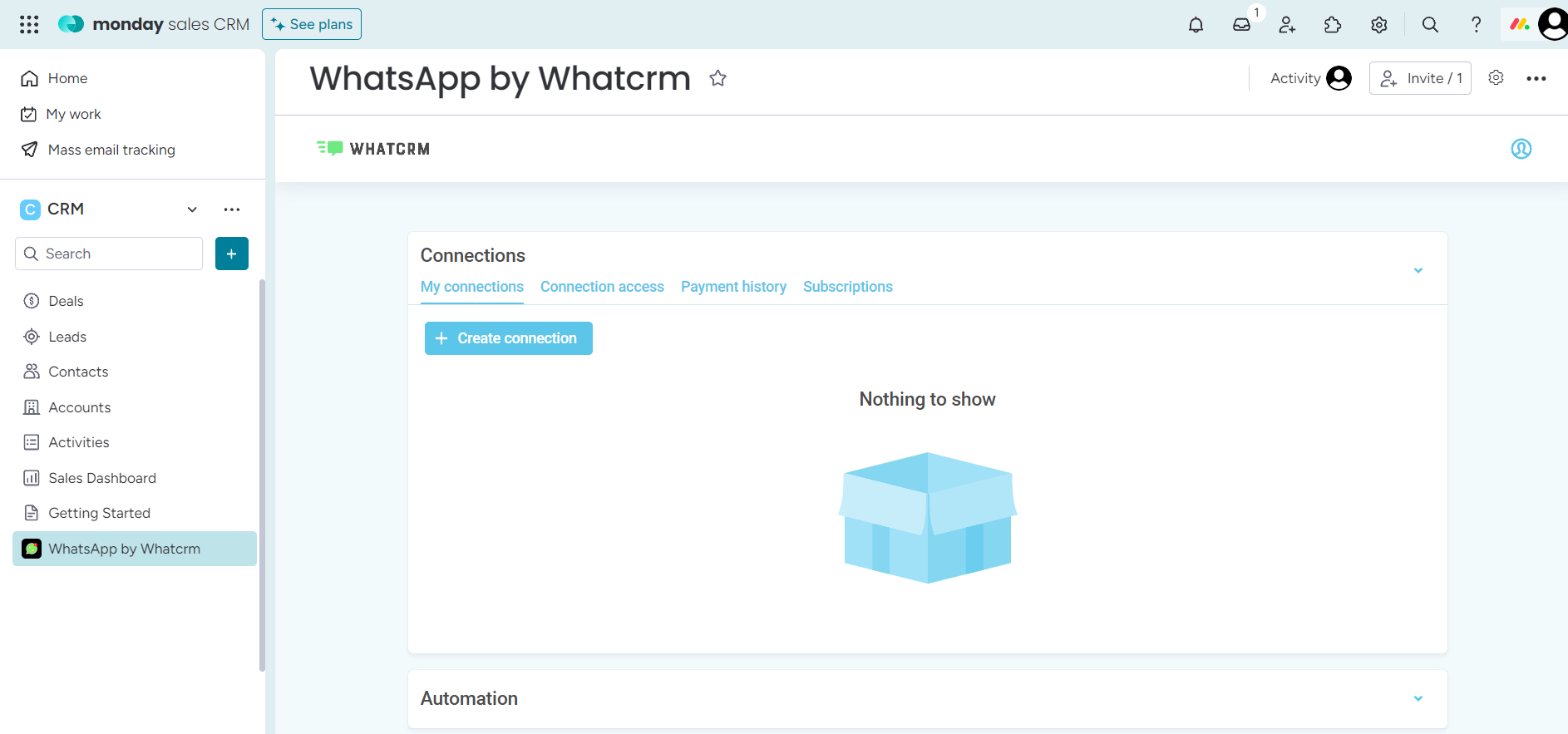Open the help question mark icon

[1476, 25]
